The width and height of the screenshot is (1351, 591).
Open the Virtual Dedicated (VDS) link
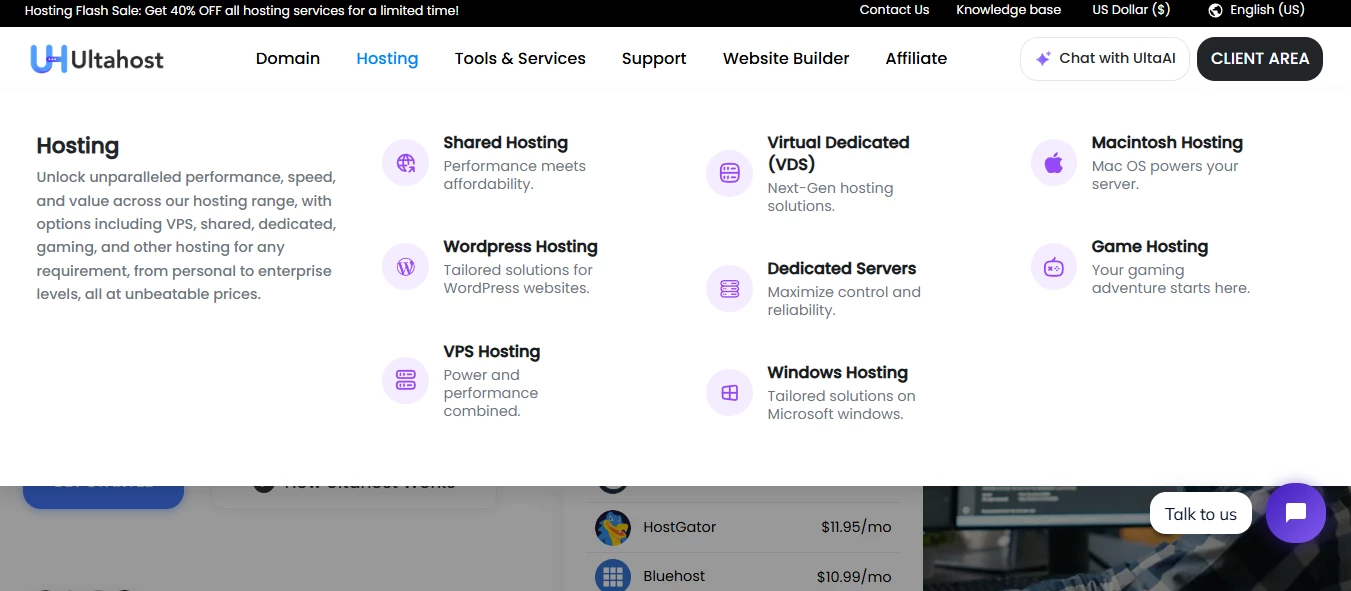tap(838, 153)
